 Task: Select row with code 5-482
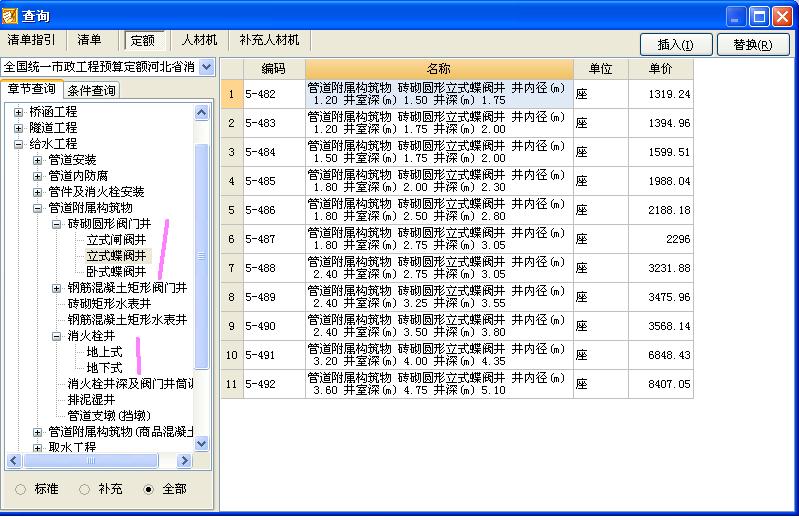pos(457,94)
